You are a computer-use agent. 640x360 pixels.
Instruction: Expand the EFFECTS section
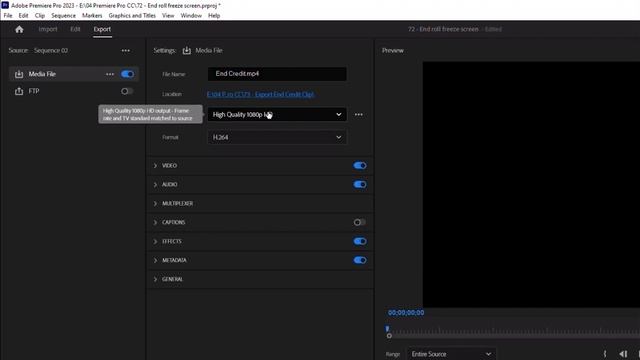(x=155, y=241)
